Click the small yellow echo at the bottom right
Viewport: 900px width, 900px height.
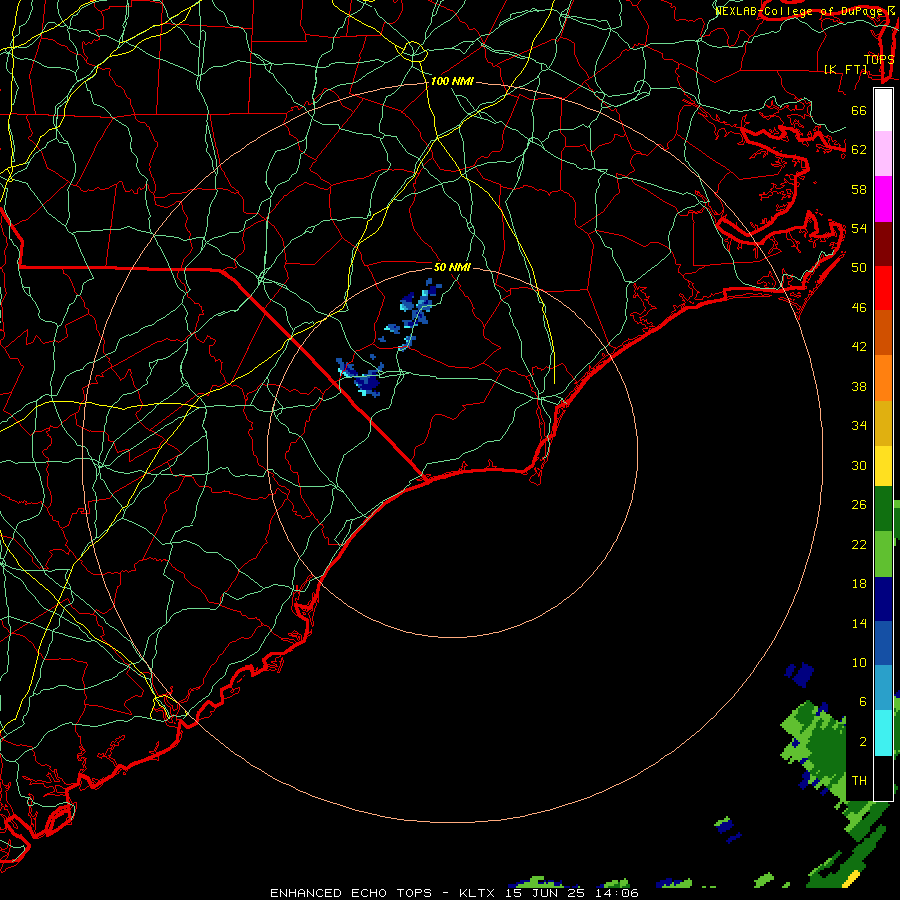853,878
